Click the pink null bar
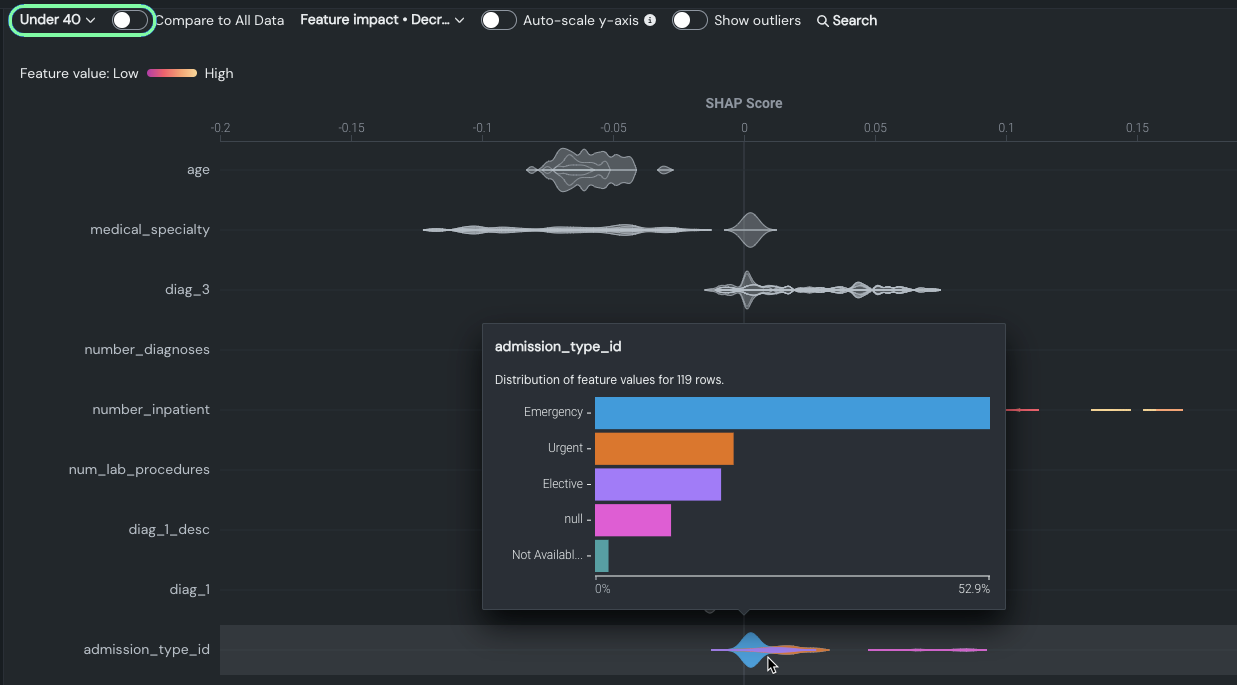Screen dimensions: 1237x685 [633, 520]
